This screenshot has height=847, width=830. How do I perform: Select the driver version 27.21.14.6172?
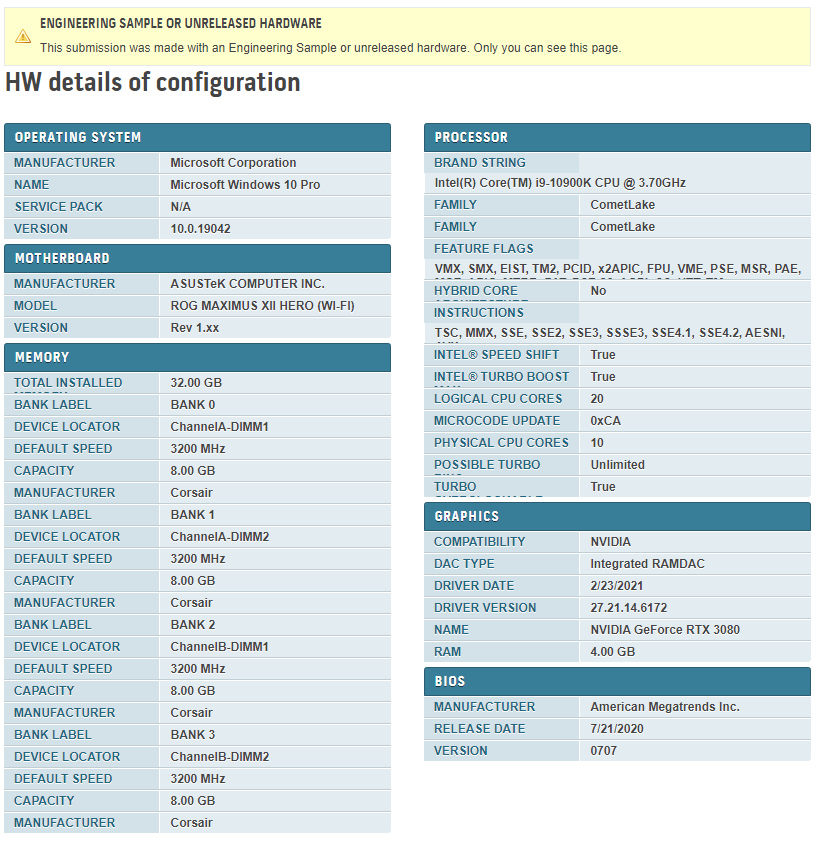click(x=628, y=608)
